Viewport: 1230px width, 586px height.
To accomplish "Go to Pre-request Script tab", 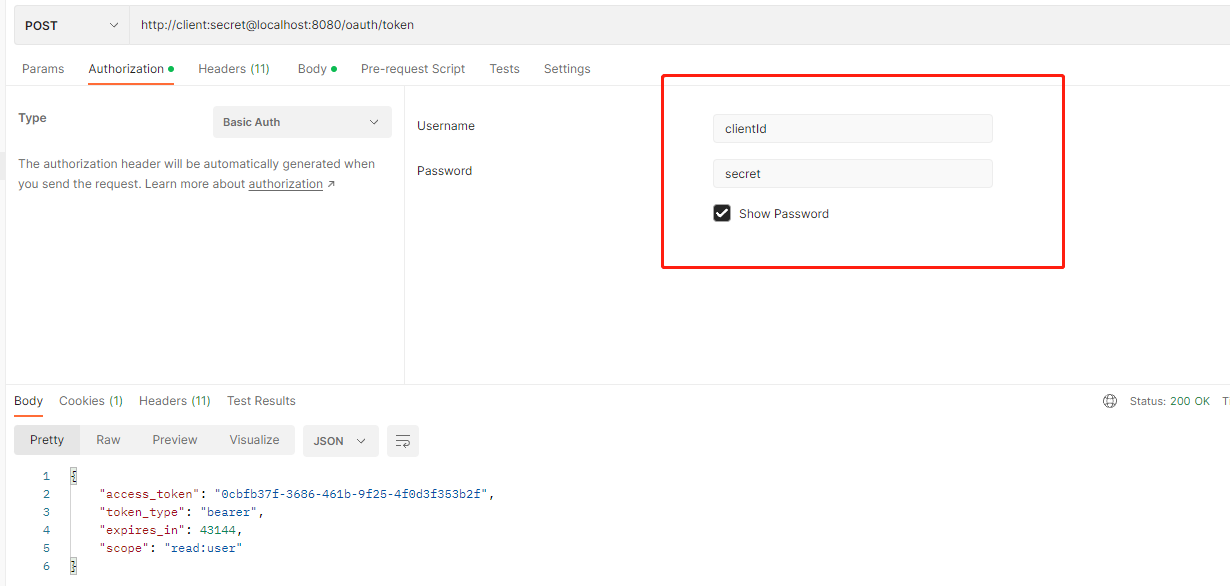I will (x=413, y=69).
